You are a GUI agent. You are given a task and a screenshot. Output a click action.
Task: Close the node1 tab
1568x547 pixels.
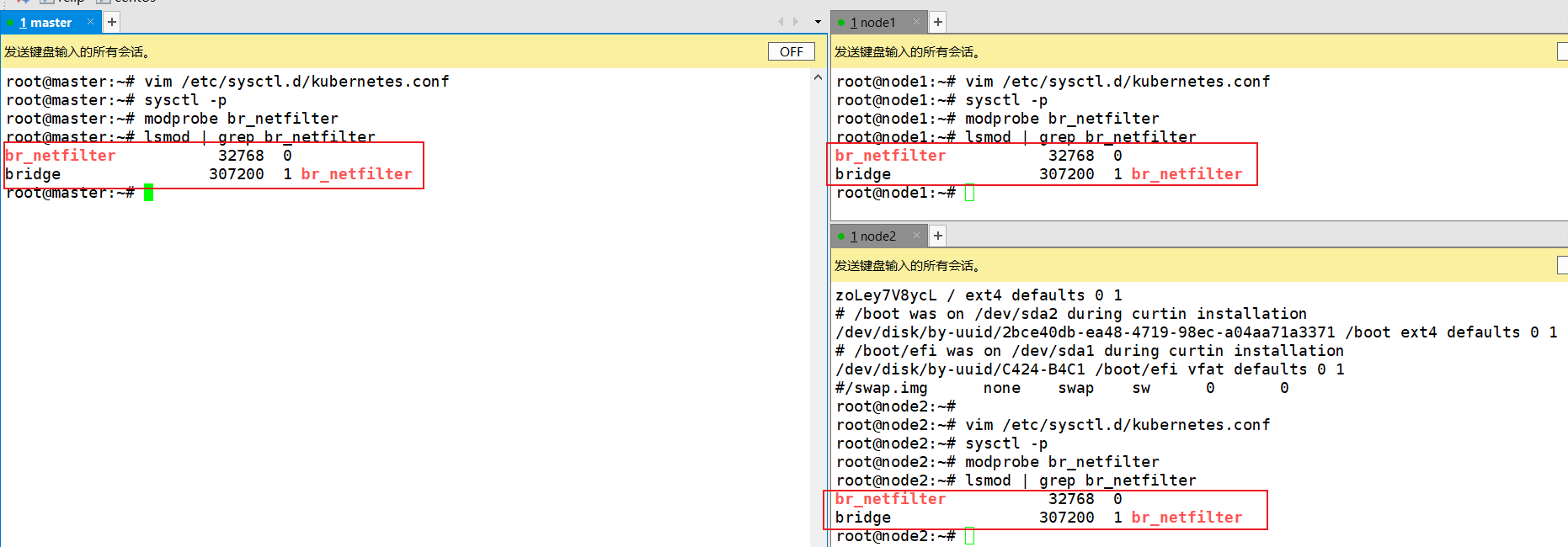tap(916, 22)
